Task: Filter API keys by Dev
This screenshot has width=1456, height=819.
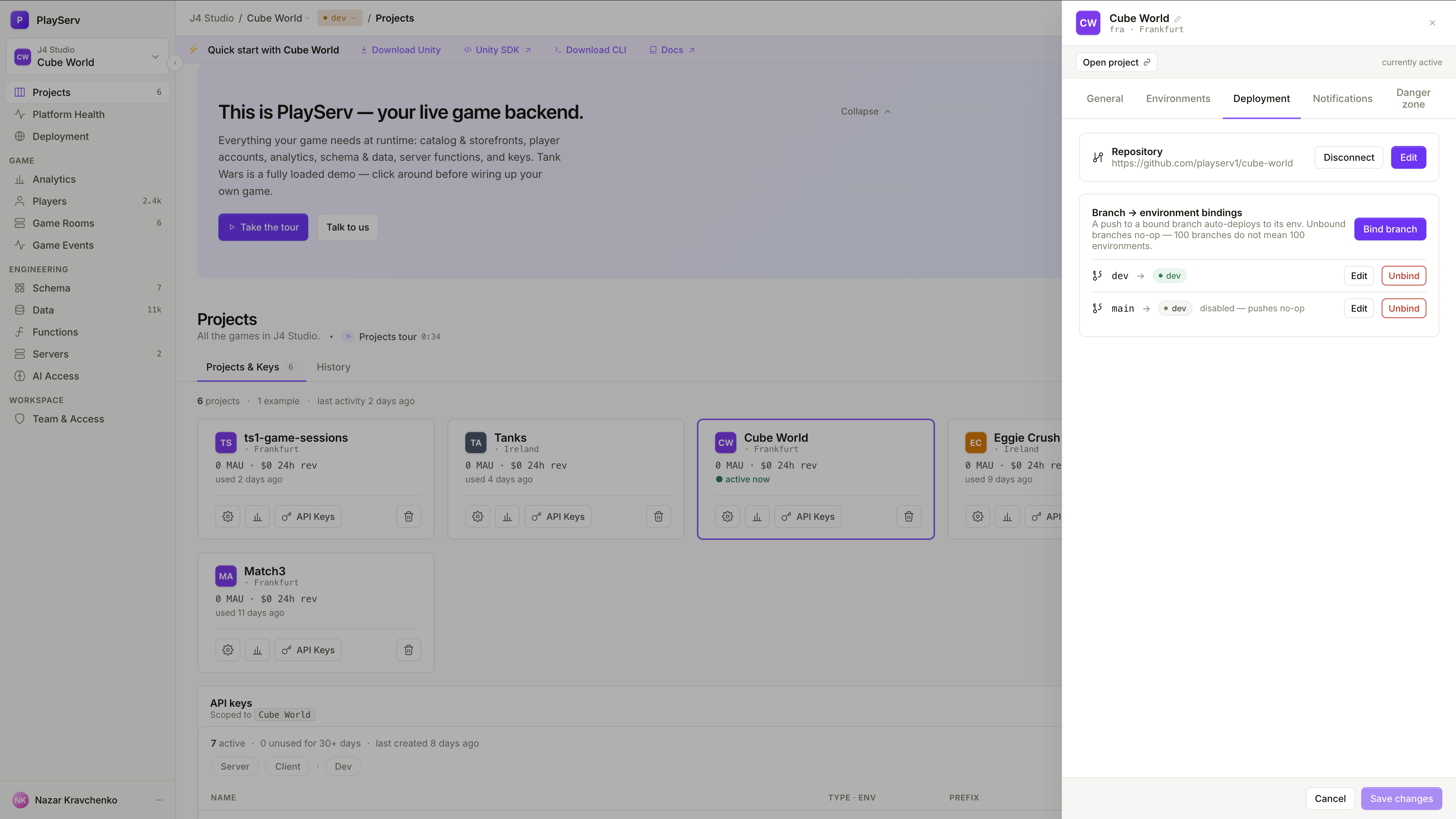Action: point(343,766)
